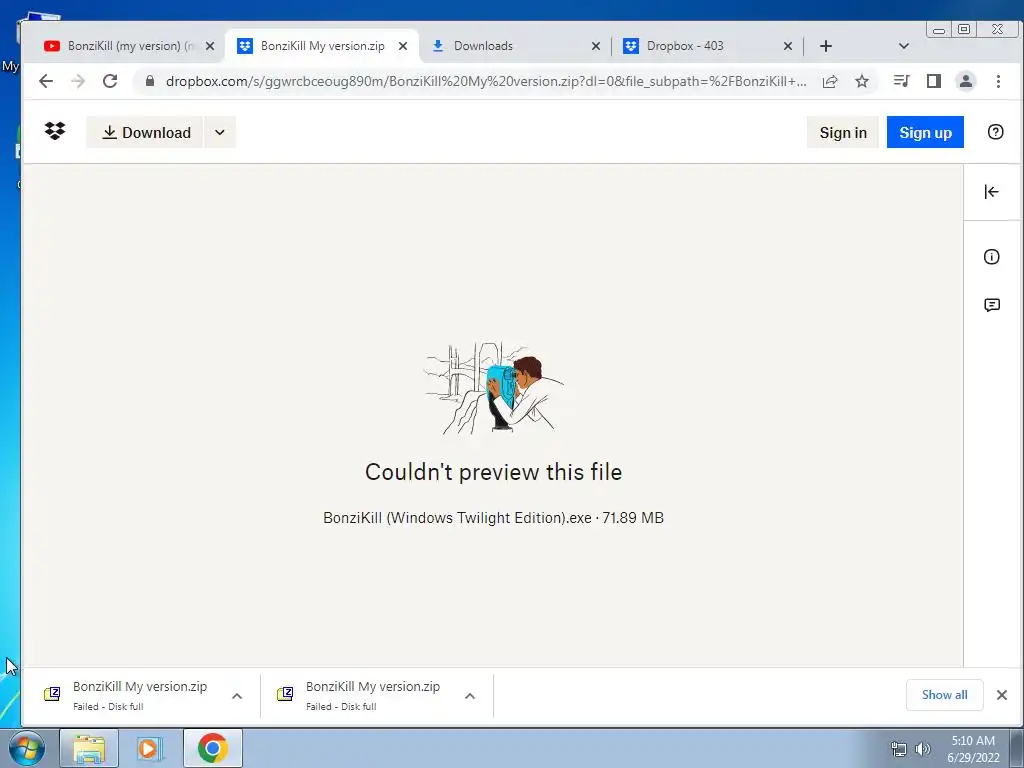Reload the page with the refresh icon
1024x768 pixels.
pyautogui.click(x=110, y=81)
